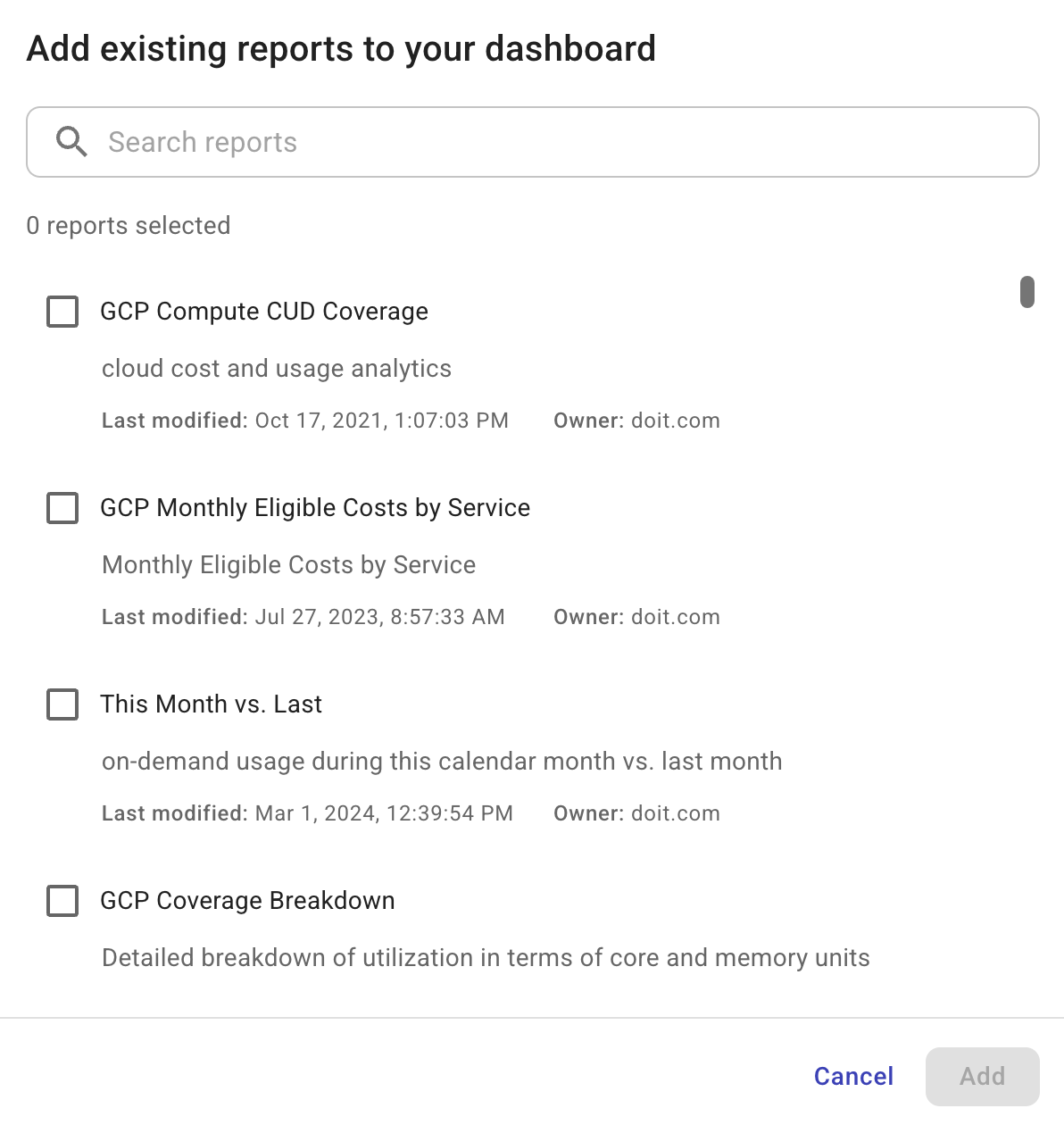Image resolution: width=1064 pixels, height=1125 pixels.
Task: Click the magnifying glass search icon
Action: (x=72, y=142)
